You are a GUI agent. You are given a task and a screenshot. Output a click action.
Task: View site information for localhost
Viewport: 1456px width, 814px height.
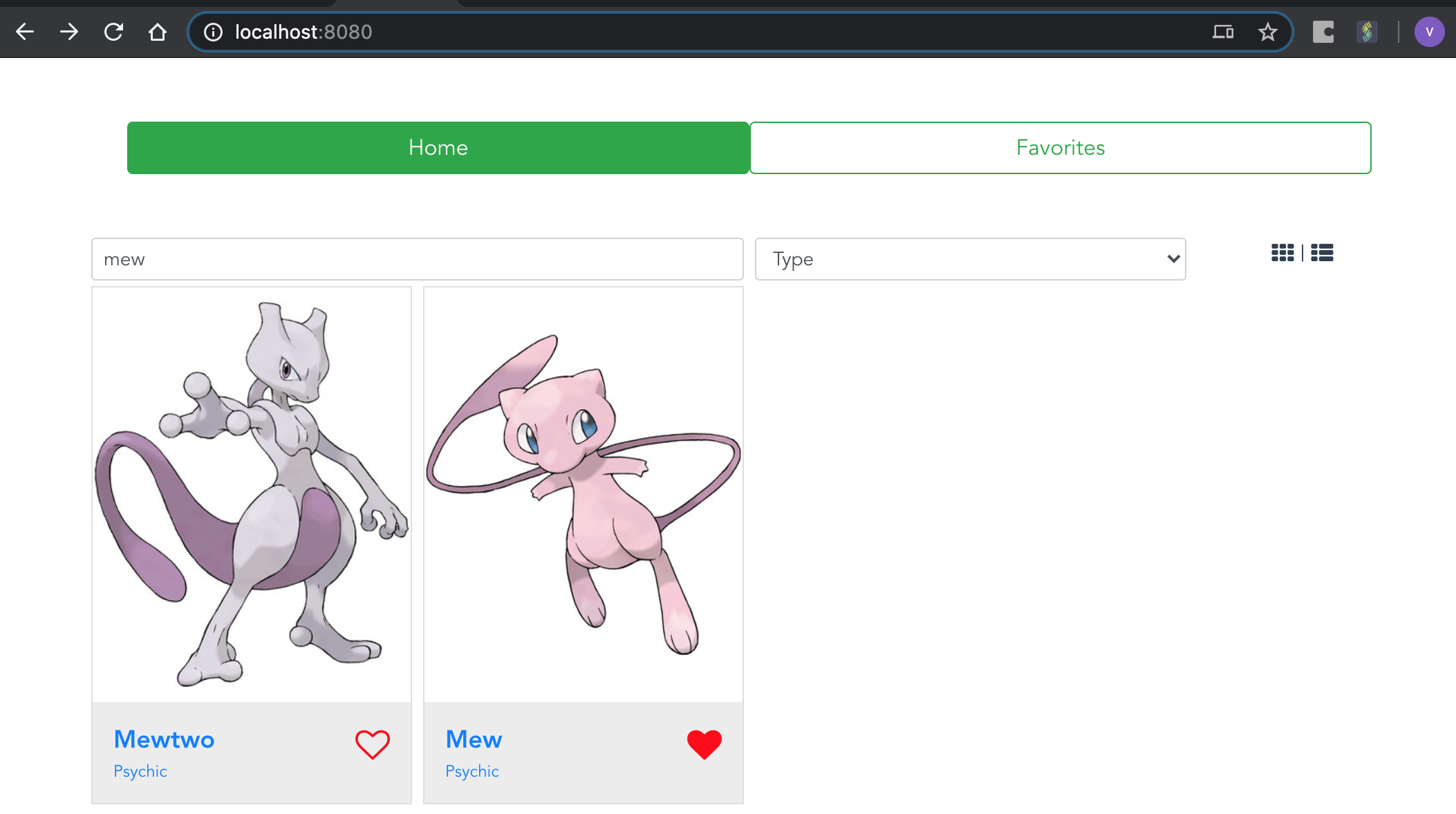pyautogui.click(x=213, y=32)
